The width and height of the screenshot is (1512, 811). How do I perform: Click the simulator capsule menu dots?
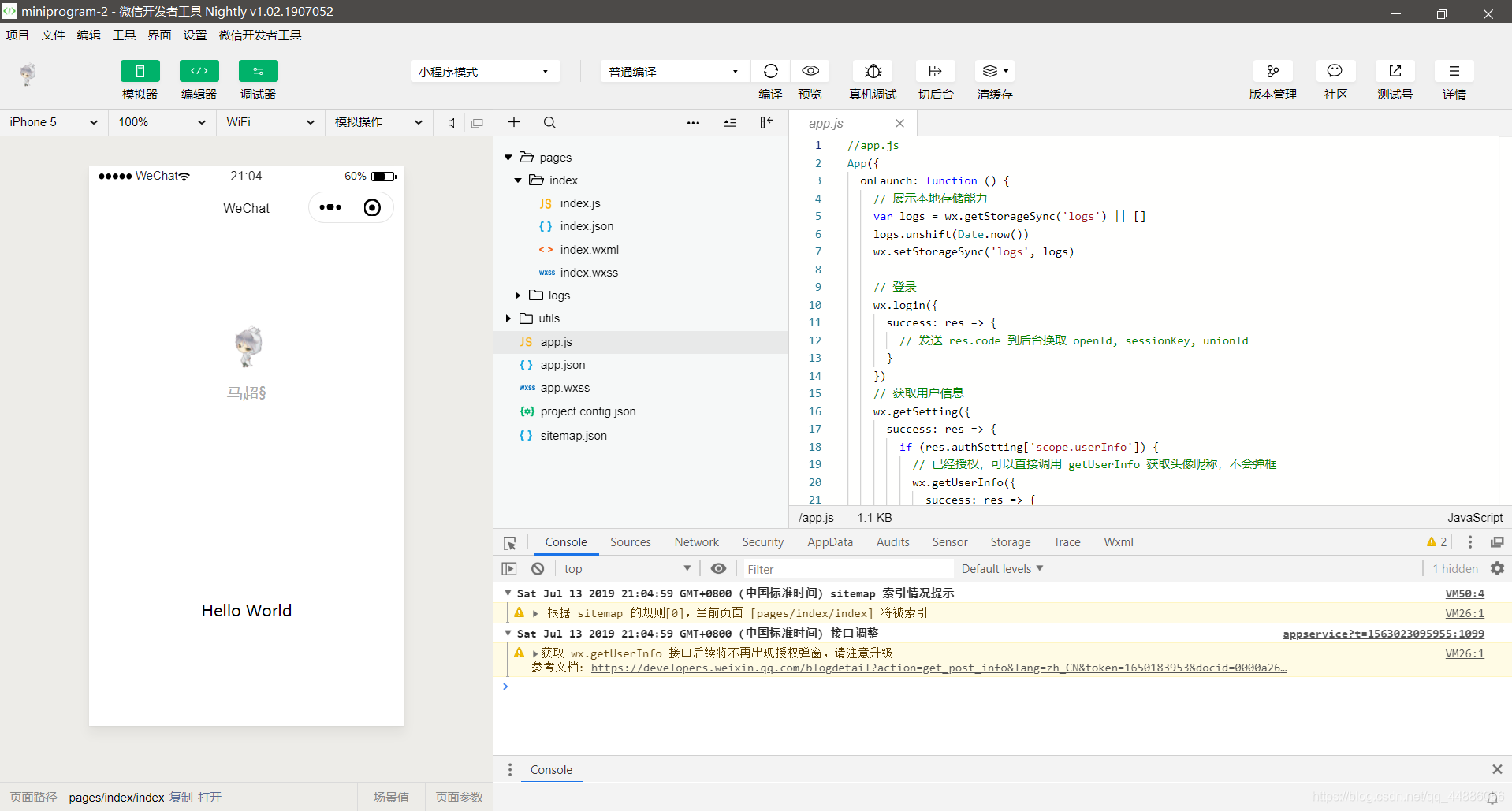[x=330, y=207]
